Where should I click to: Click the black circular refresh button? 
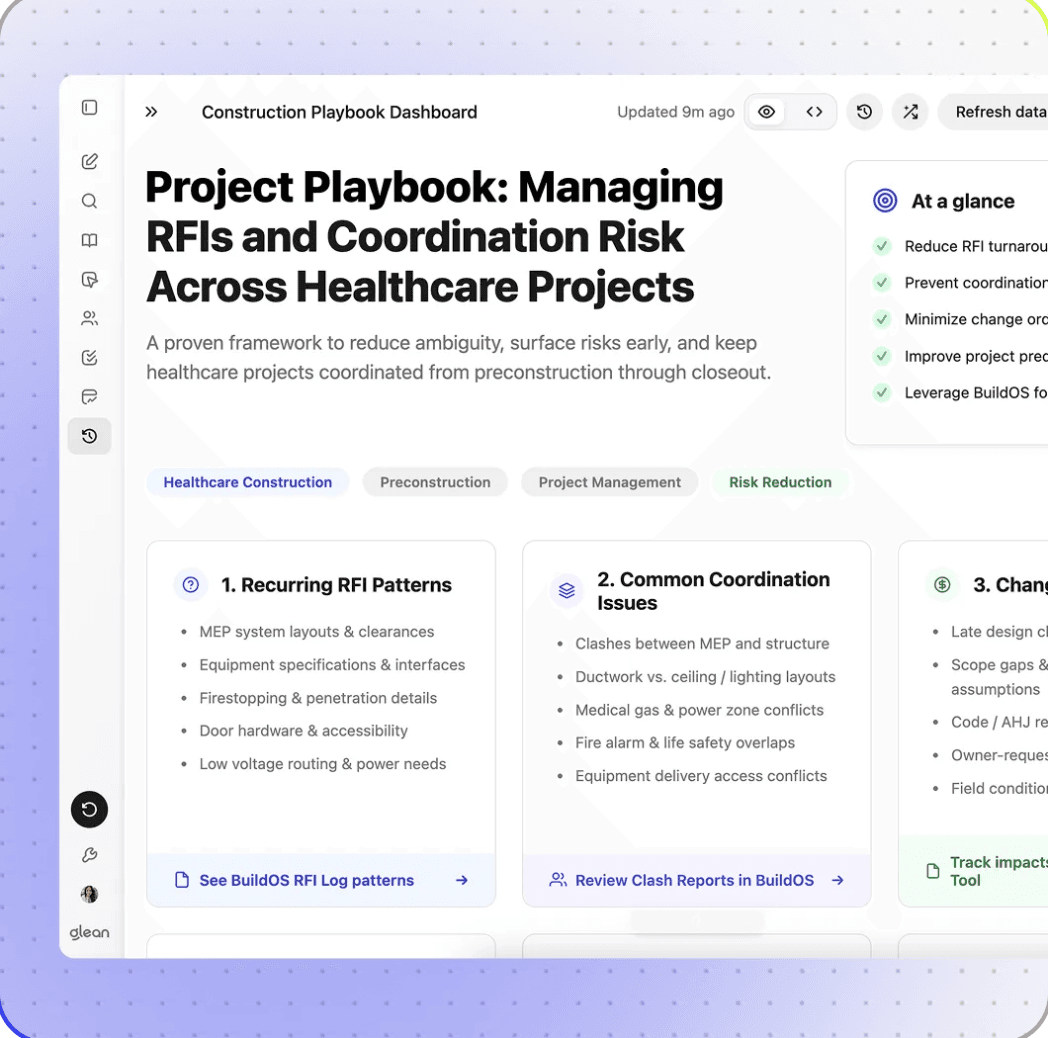coord(90,809)
